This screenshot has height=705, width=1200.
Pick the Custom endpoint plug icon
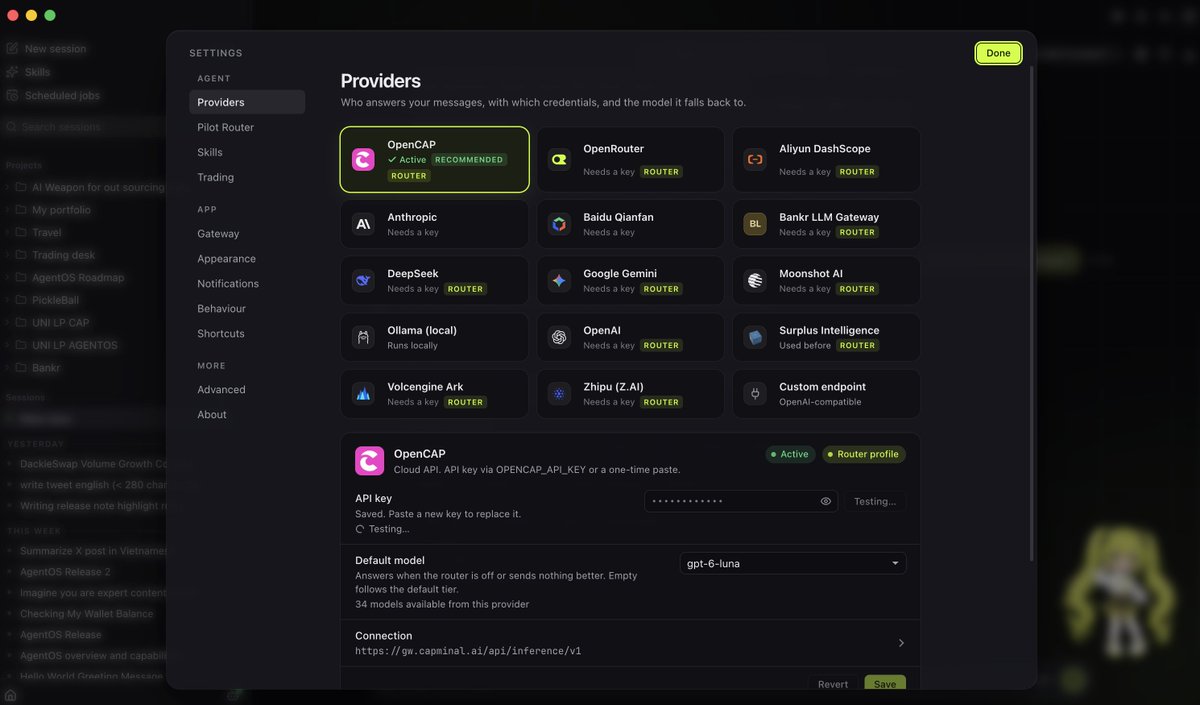click(x=755, y=394)
